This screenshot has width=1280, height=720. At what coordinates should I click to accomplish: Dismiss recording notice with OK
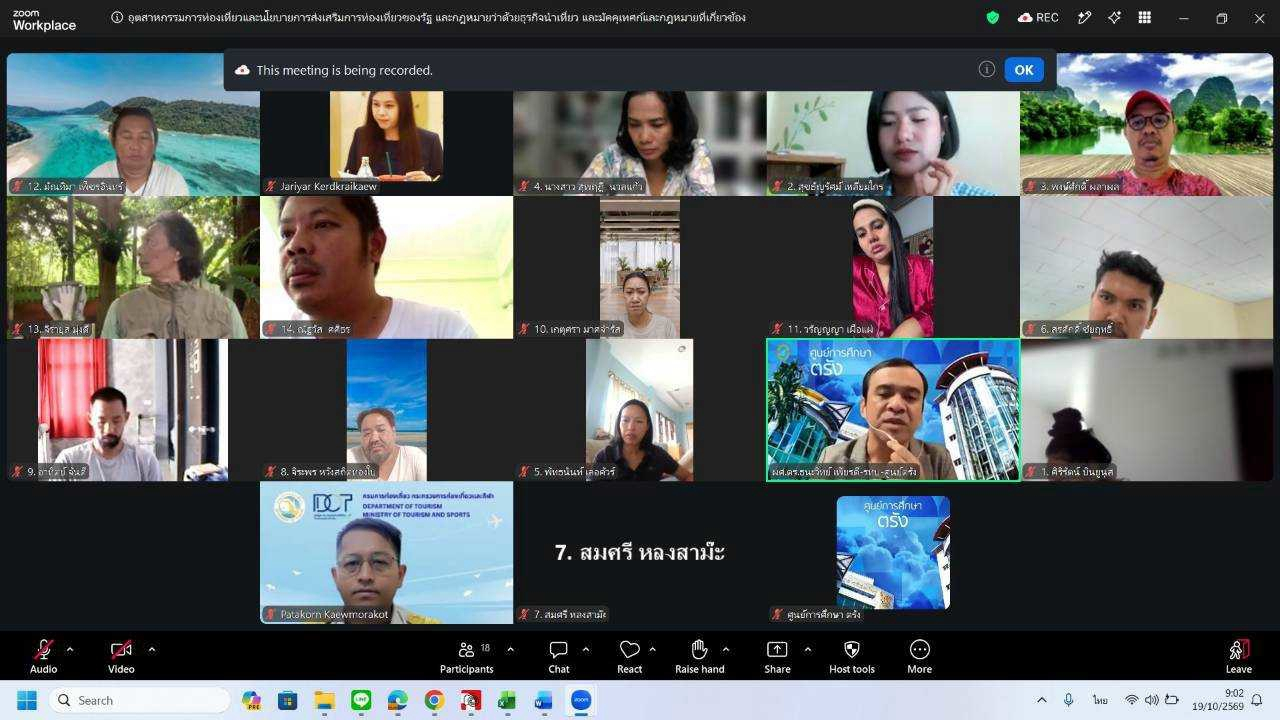[x=1024, y=70]
